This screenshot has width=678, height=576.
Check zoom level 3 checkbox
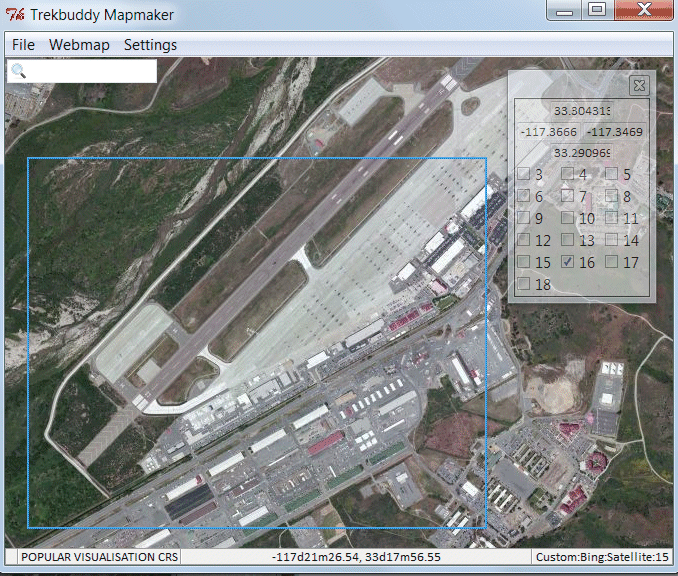(x=523, y=174)
